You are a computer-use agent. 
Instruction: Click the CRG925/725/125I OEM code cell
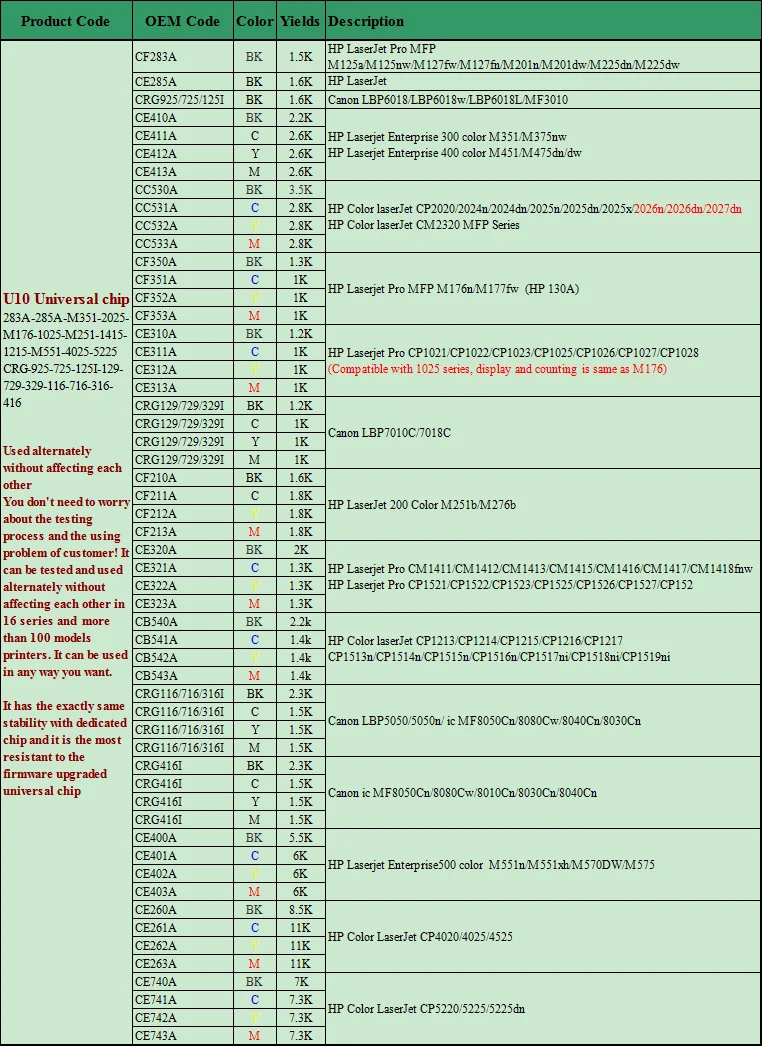[183, 99]
